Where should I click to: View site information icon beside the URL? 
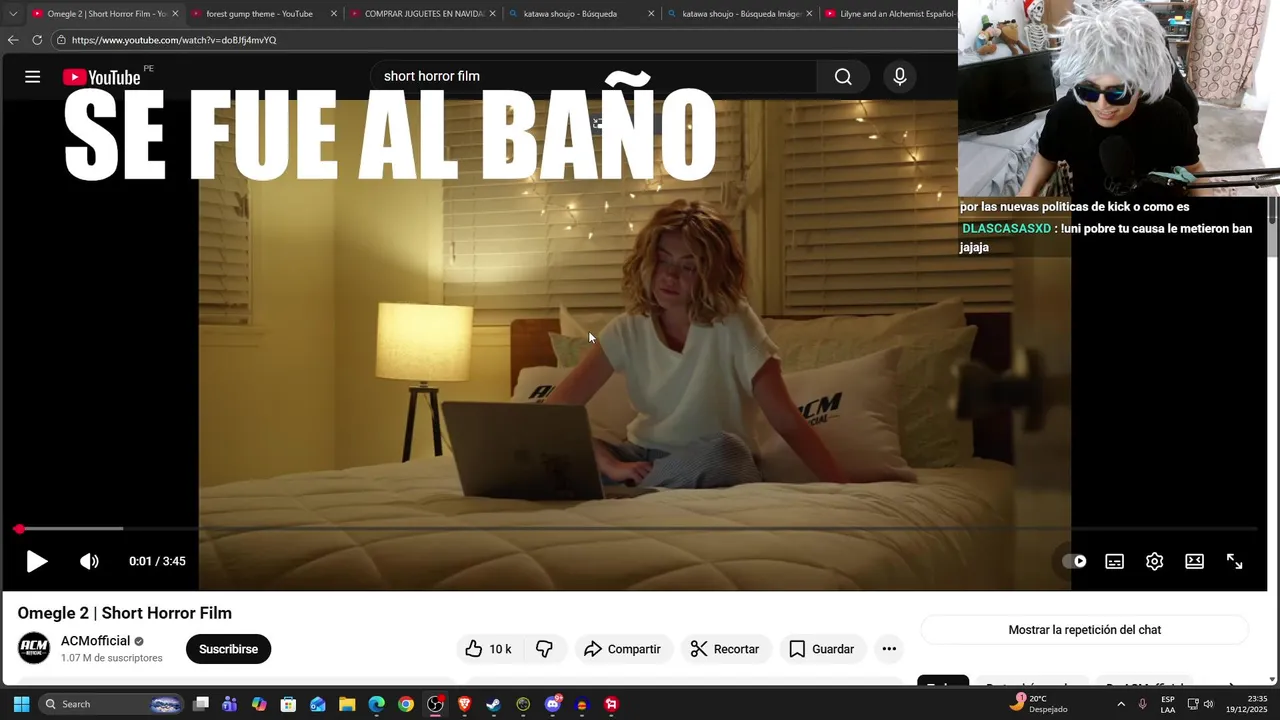(x=61, y=40)
